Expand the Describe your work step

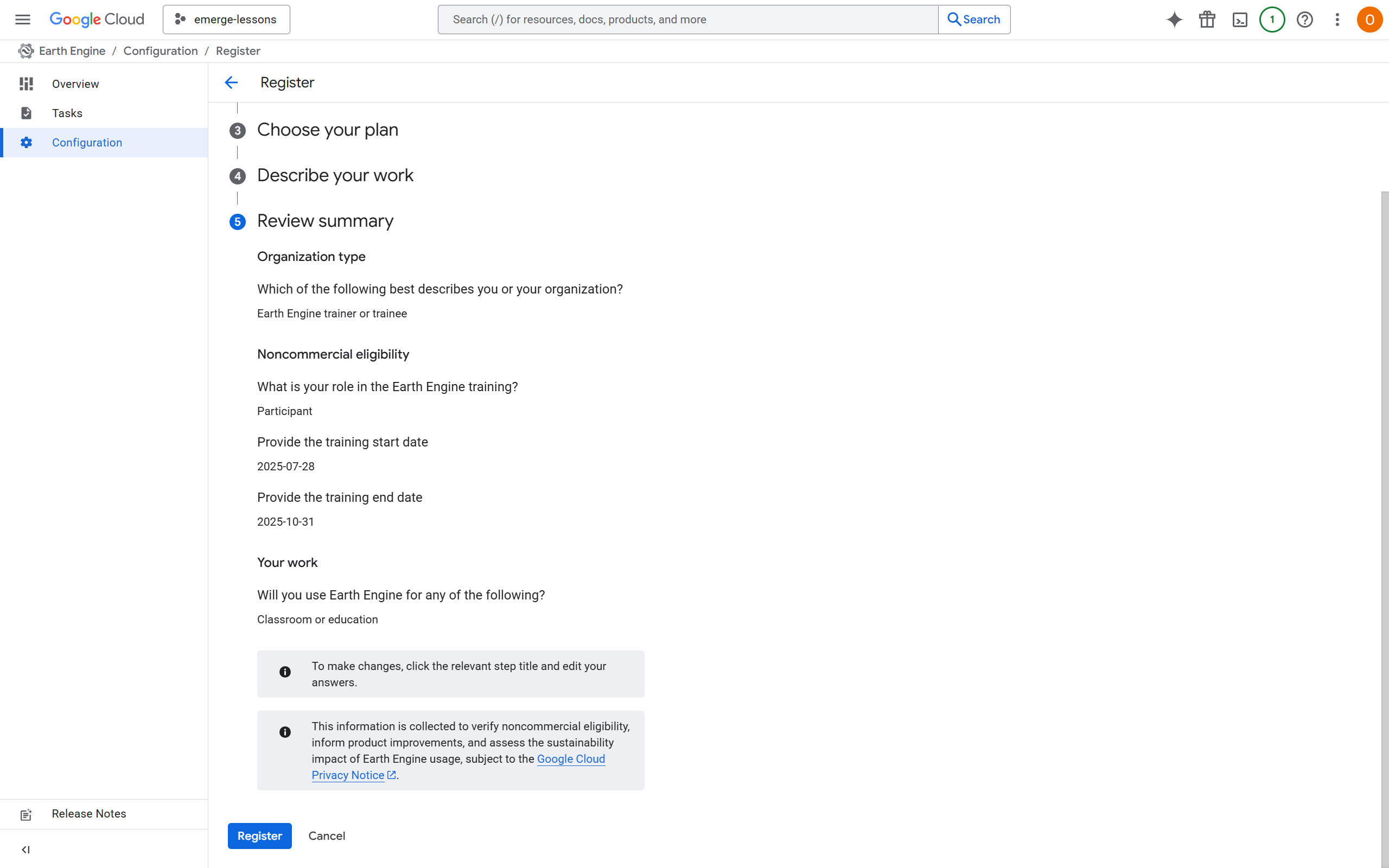point(335,175)
